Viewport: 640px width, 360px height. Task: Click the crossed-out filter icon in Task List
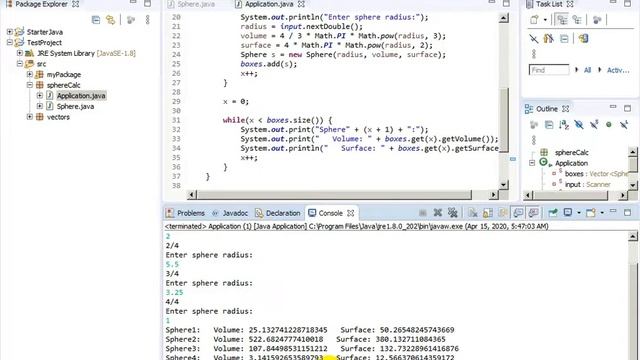point(533,39)
